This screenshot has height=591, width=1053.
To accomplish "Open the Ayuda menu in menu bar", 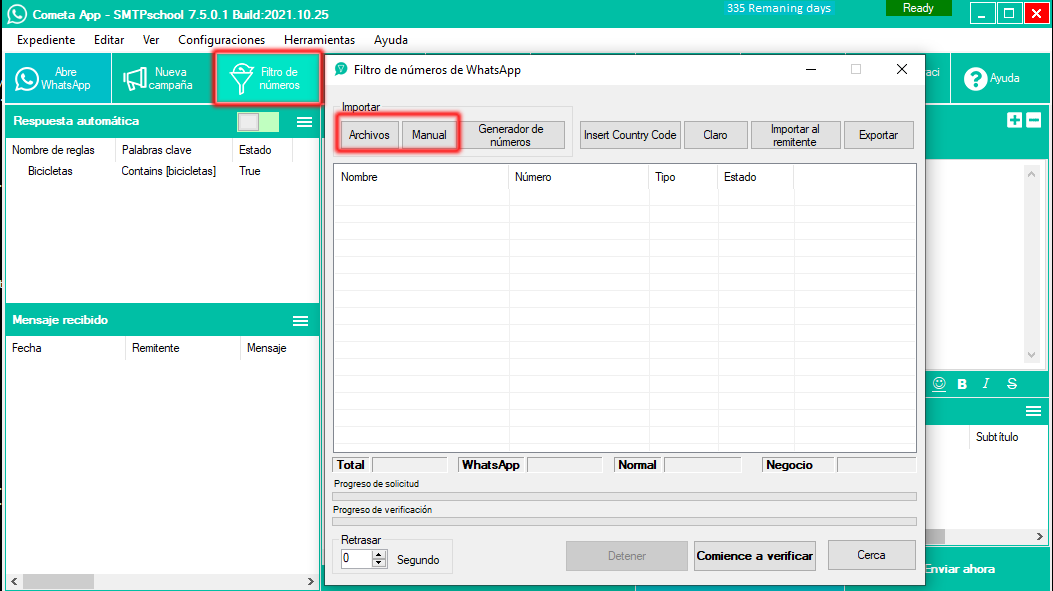I will (x=391, y=40).
